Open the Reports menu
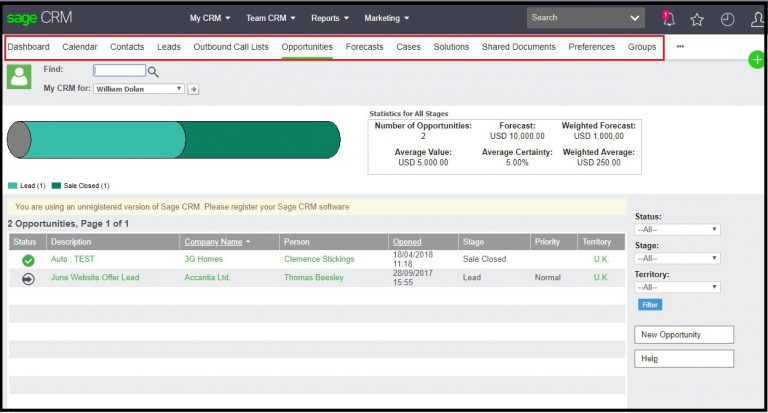768x413 pixels. [330, 18]
